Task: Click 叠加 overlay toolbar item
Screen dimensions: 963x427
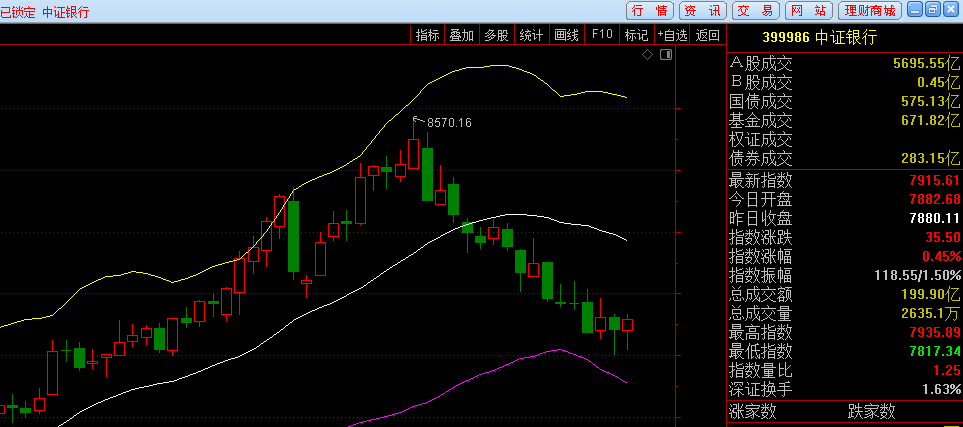Action: point(461,35)
